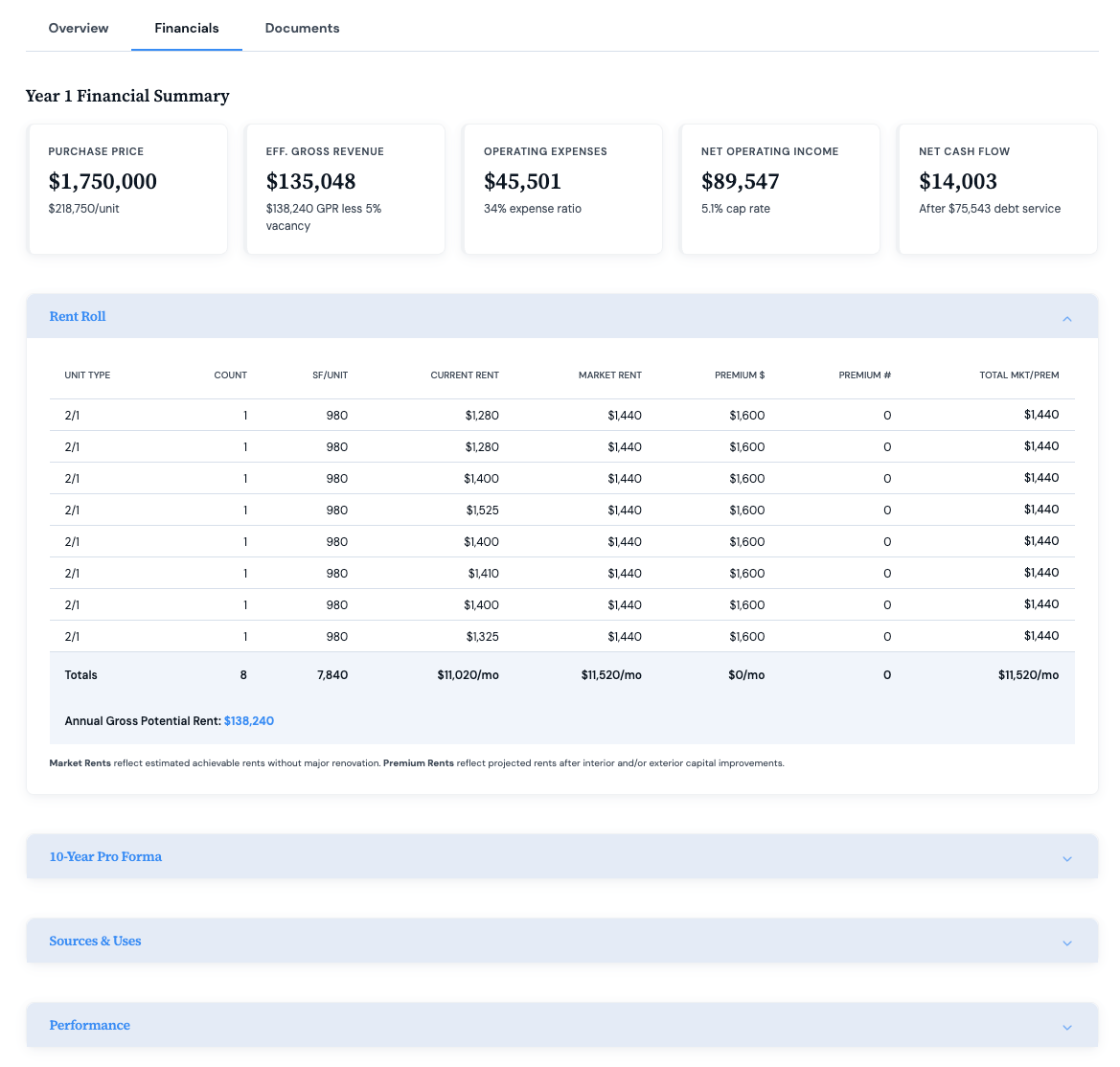Click the Current Rent column header
Image resolution: width=1120 pixels, height=1067 pixels.
click(x=465, y=375)
